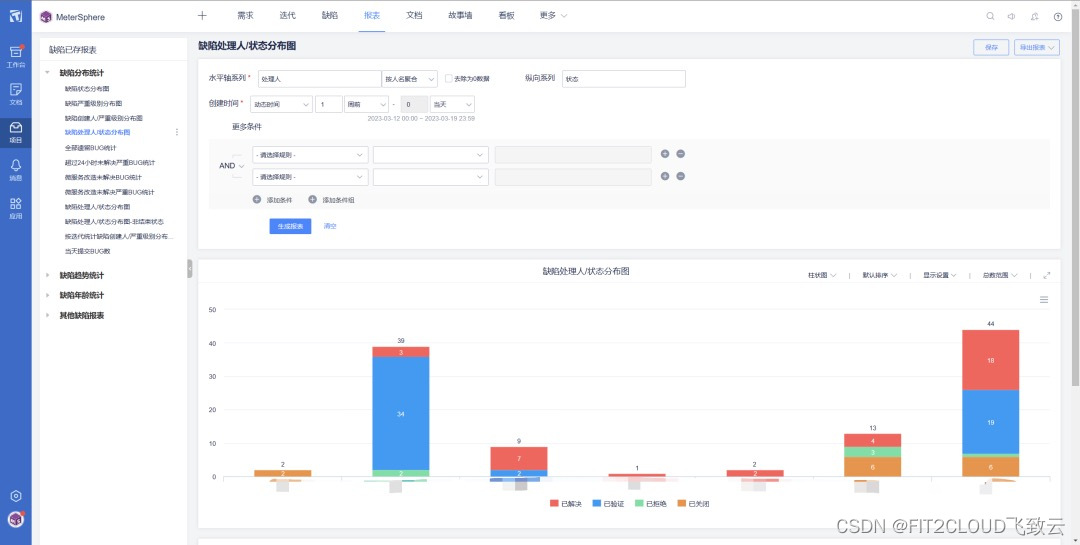Viewport: 1080px width, 545px height.
Task: Click the plus icon in top navigation
Action: coord(202,15)
